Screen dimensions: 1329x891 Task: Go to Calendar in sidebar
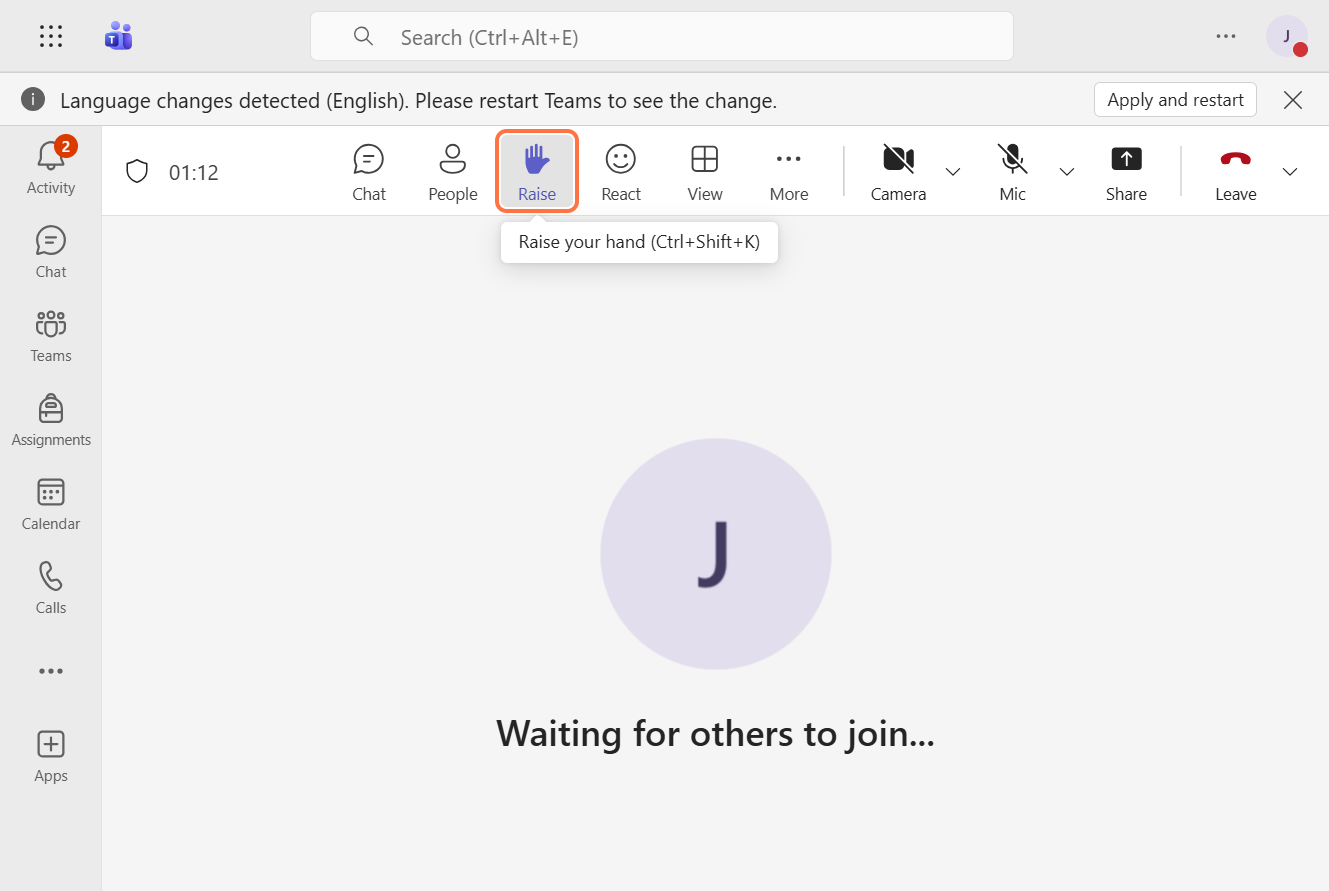(x=51, y=504)
